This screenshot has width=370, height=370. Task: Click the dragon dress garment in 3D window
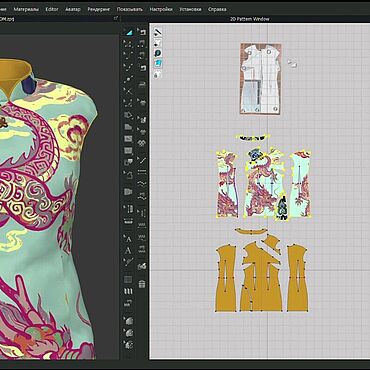tap(43, 213)
